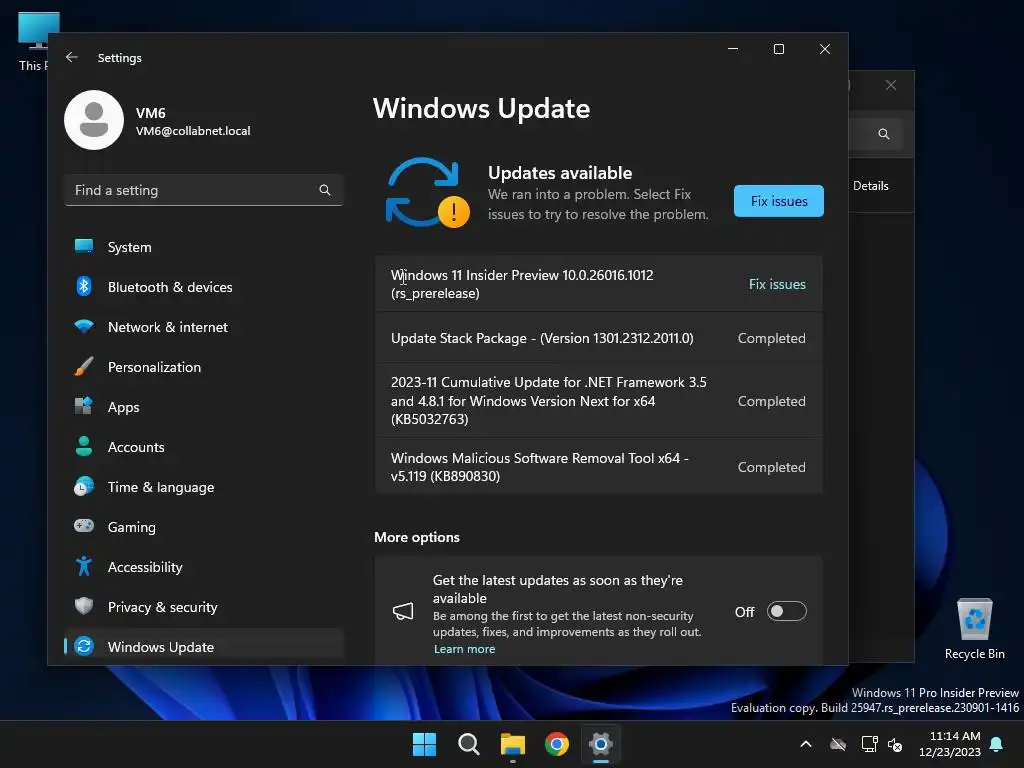
Task: Launch Google Chrome from the taskbar
Action: 557,744
